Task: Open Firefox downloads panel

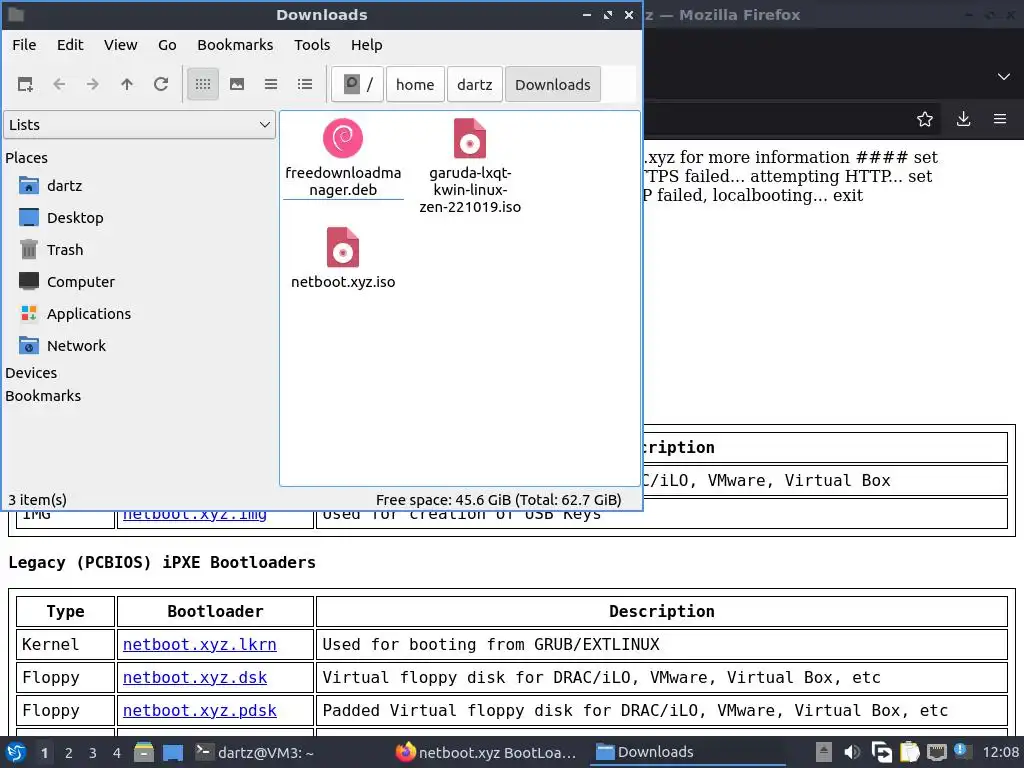Action: pos(963,119)
